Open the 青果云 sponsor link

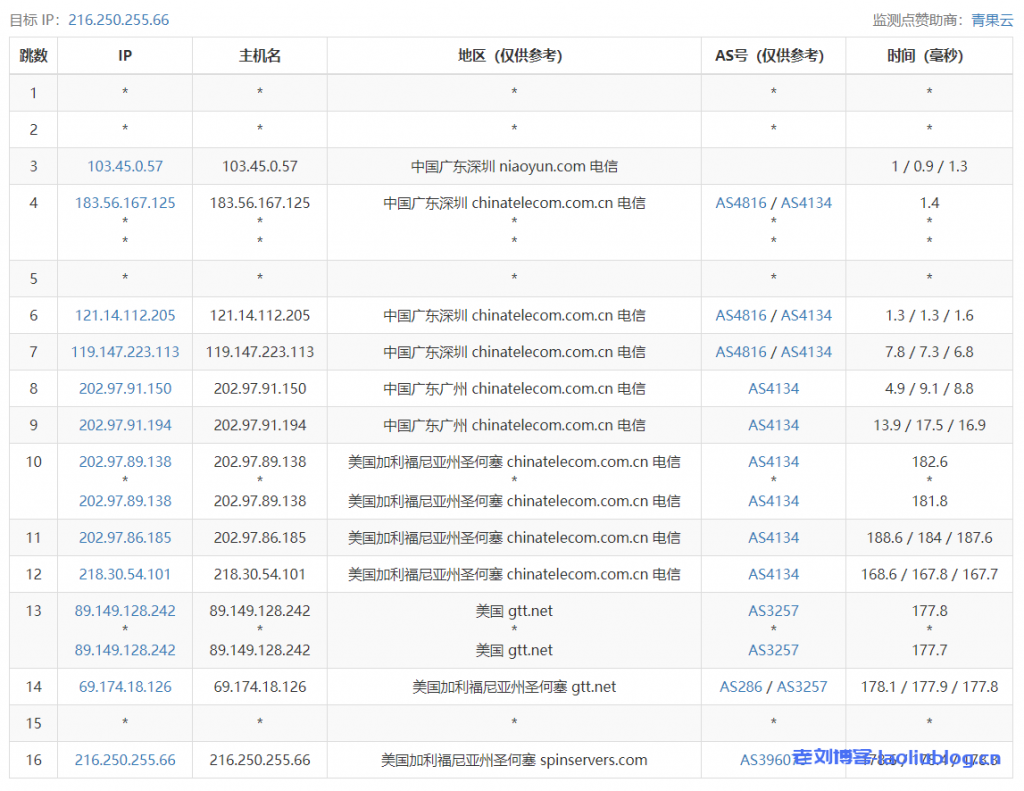point(992,20)
